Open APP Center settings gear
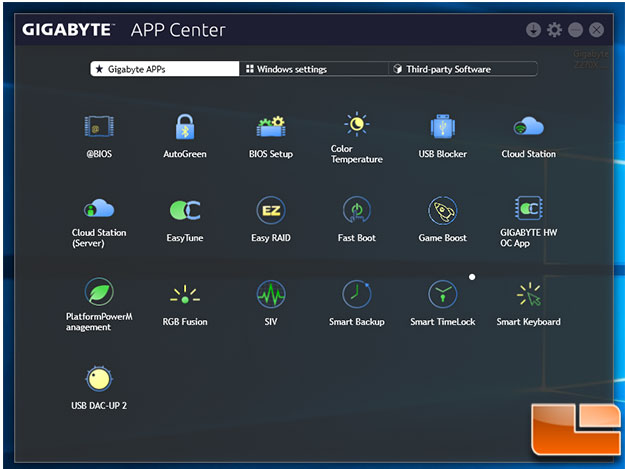This screenshot has height=469, width=625. [554, 30]
